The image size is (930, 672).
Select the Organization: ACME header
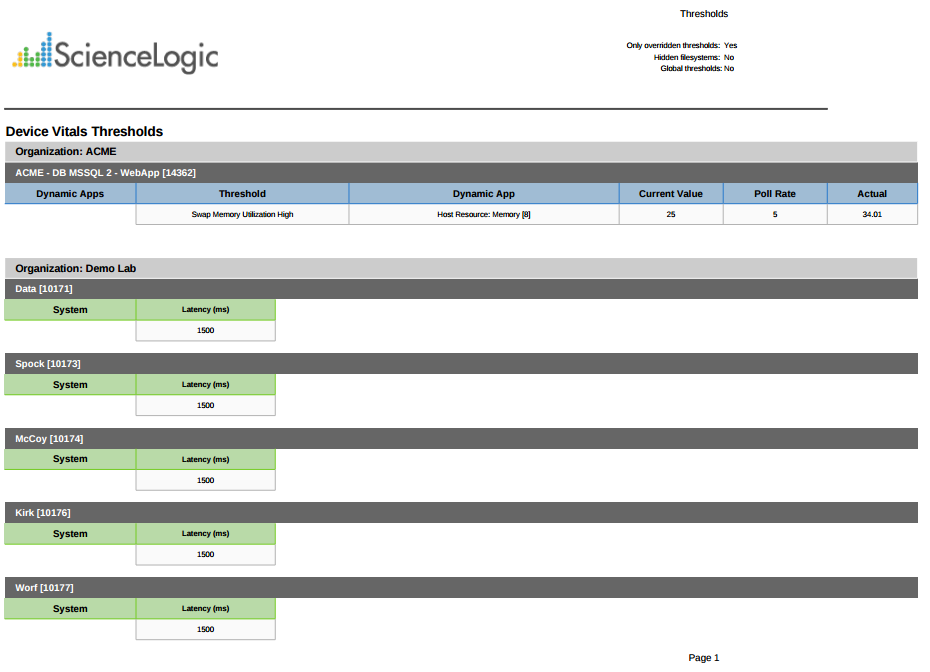tap(66, 152)
